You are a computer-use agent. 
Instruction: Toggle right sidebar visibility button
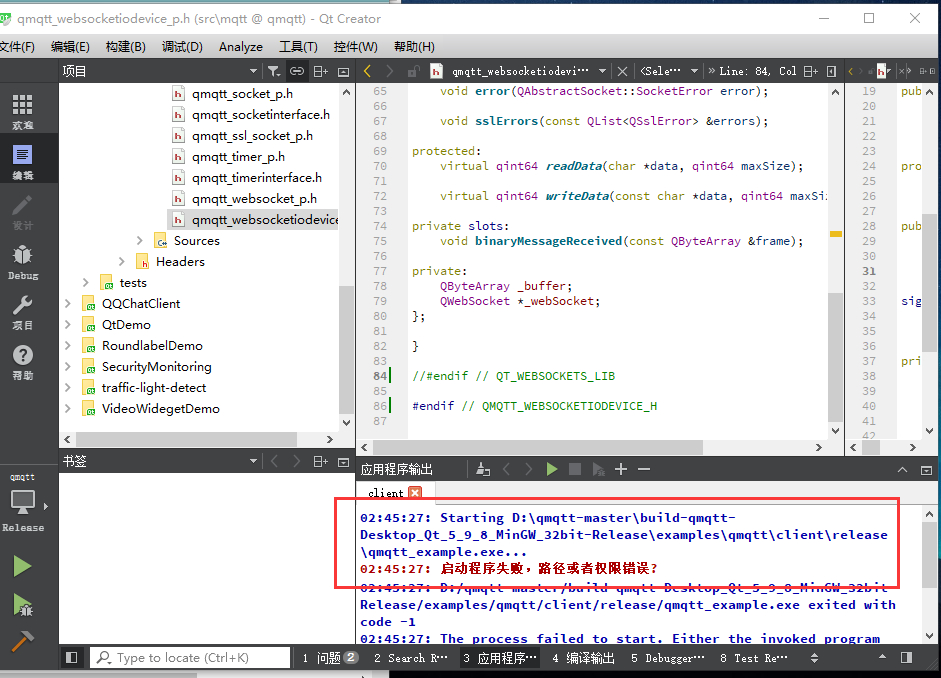click(906, 658)
